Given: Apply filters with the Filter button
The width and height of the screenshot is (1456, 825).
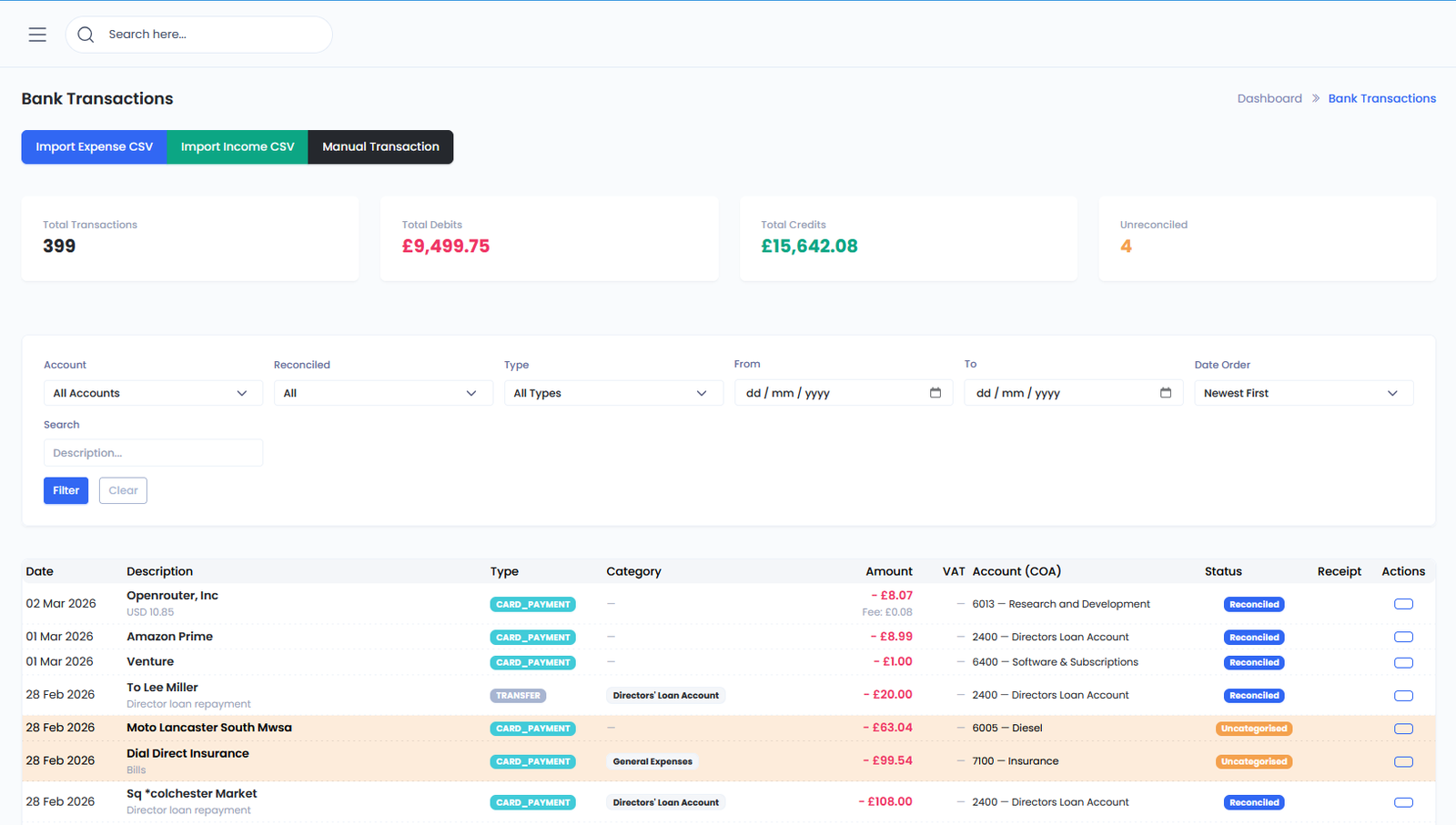Looking at the screenshot, I should tap(66, 490).
